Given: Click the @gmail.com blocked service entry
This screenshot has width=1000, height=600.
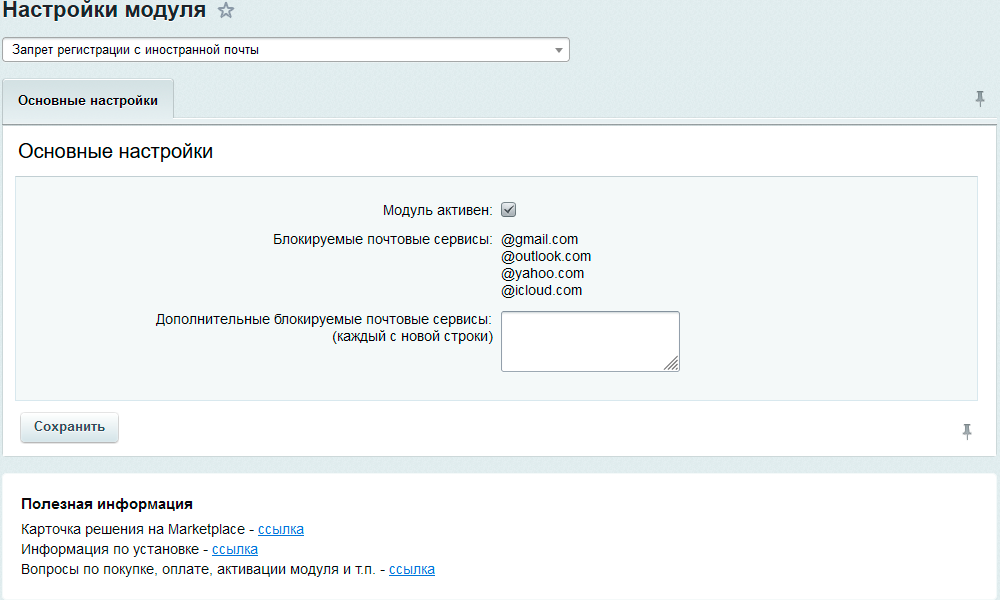Looking at the screenshot, I should click(x=540, y=239).
